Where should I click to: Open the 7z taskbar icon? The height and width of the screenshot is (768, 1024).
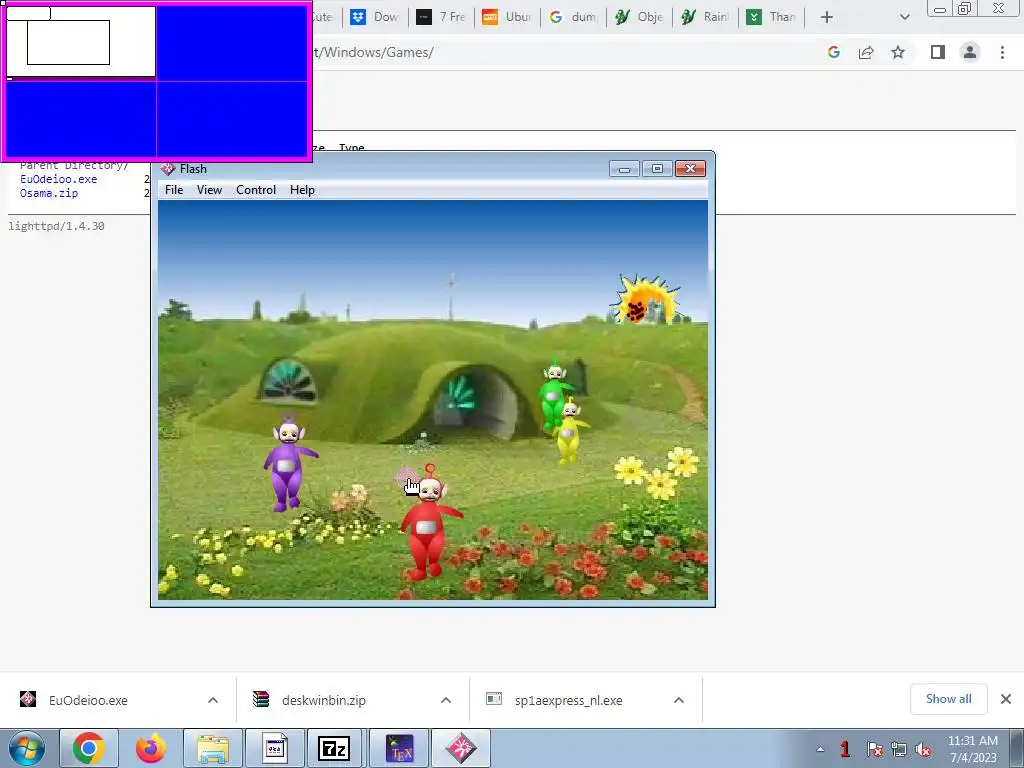334,748
